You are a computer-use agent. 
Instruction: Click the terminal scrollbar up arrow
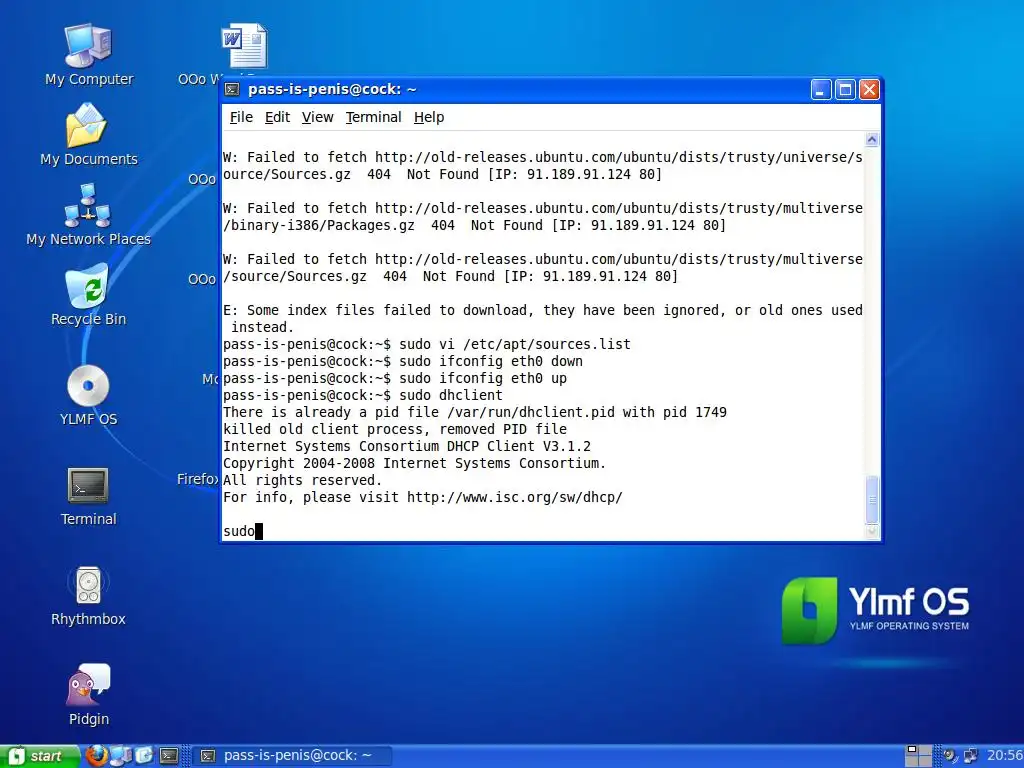(872, 139)
